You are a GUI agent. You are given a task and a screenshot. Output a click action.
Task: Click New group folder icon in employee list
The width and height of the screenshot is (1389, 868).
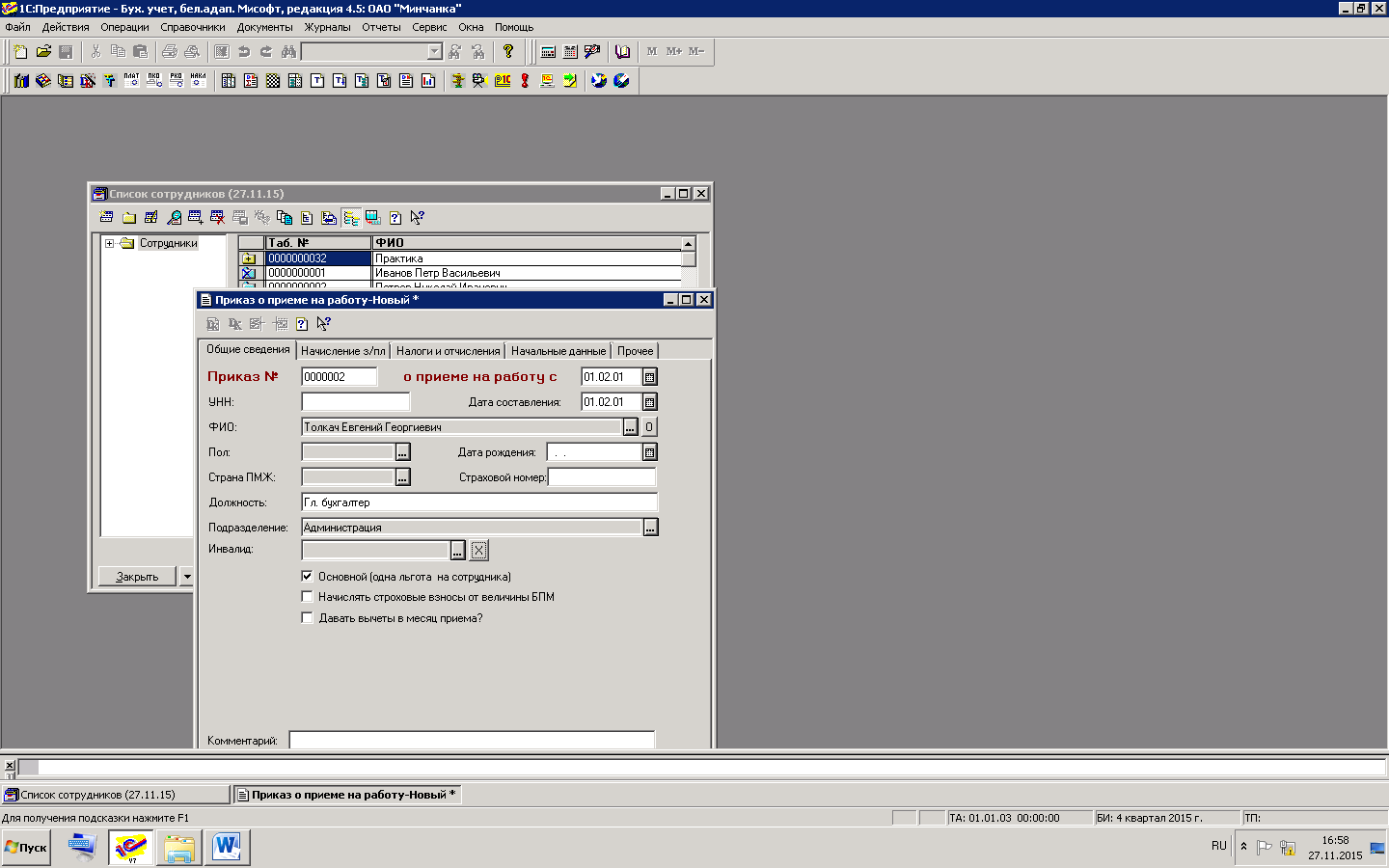pos(128,218)
